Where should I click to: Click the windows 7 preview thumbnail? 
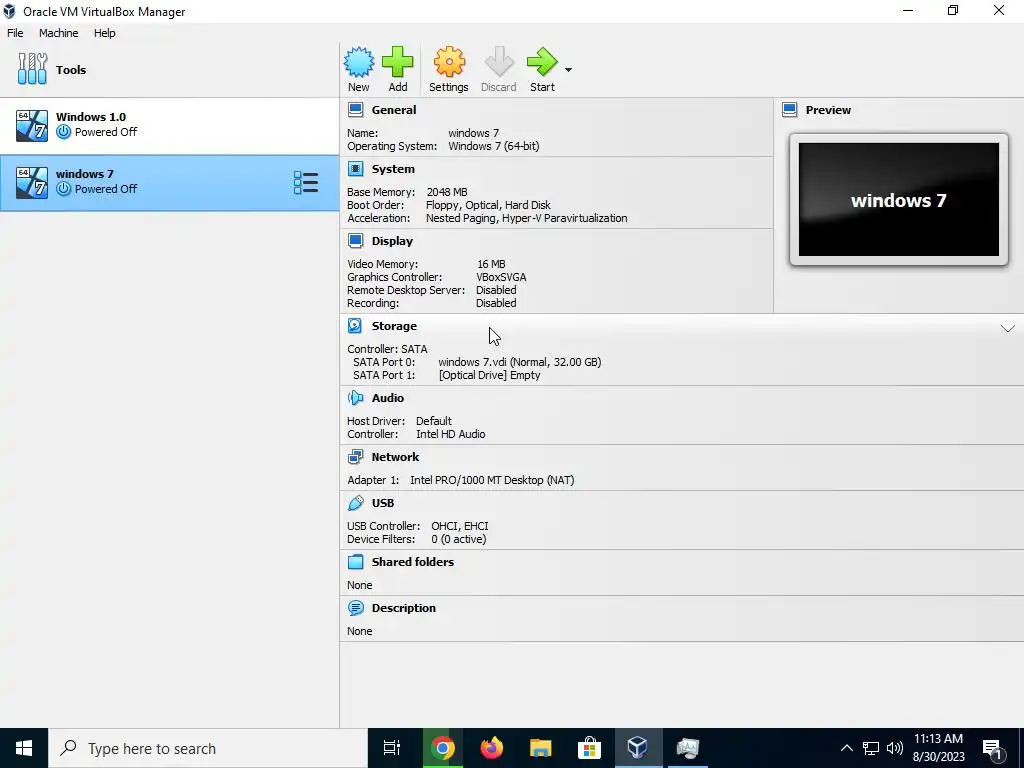coord(899,200)
